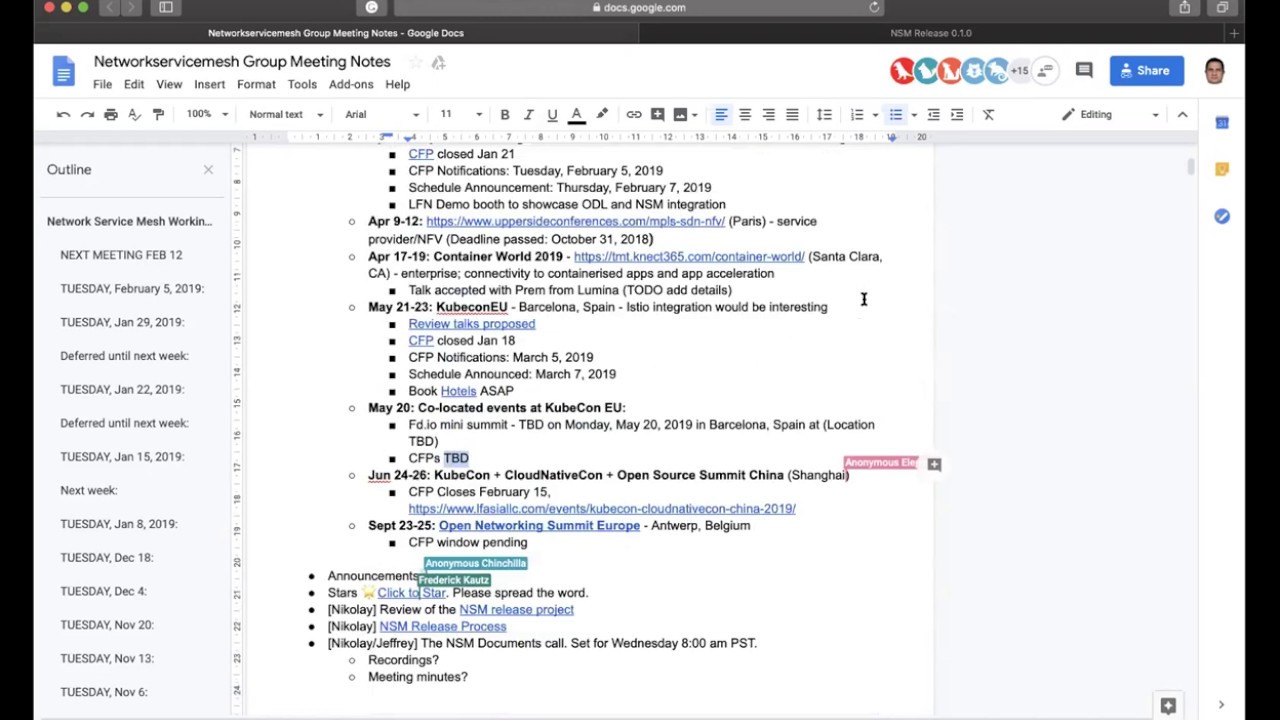Viewport: 1280px width, 720px height.
Task: Open the Editing mode dropdown
Action: pos(1110,114)
